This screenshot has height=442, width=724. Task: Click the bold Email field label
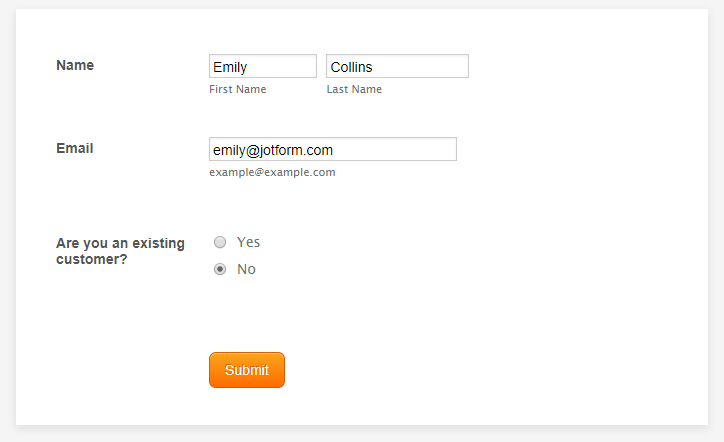(x=75, y=148)
